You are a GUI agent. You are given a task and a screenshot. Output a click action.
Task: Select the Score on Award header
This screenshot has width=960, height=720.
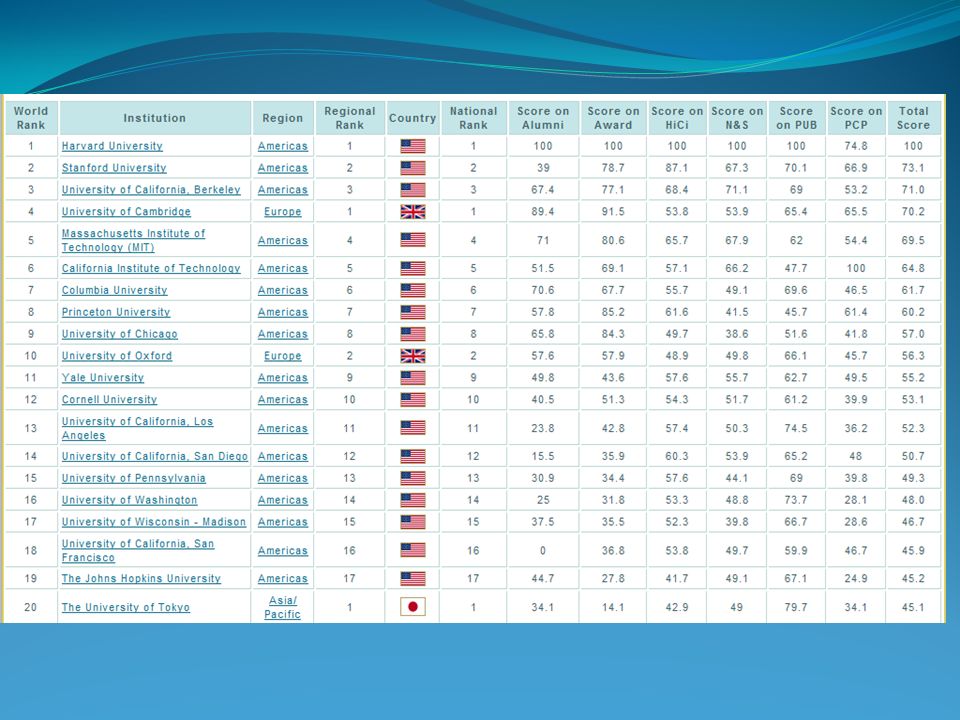(613, 118)
